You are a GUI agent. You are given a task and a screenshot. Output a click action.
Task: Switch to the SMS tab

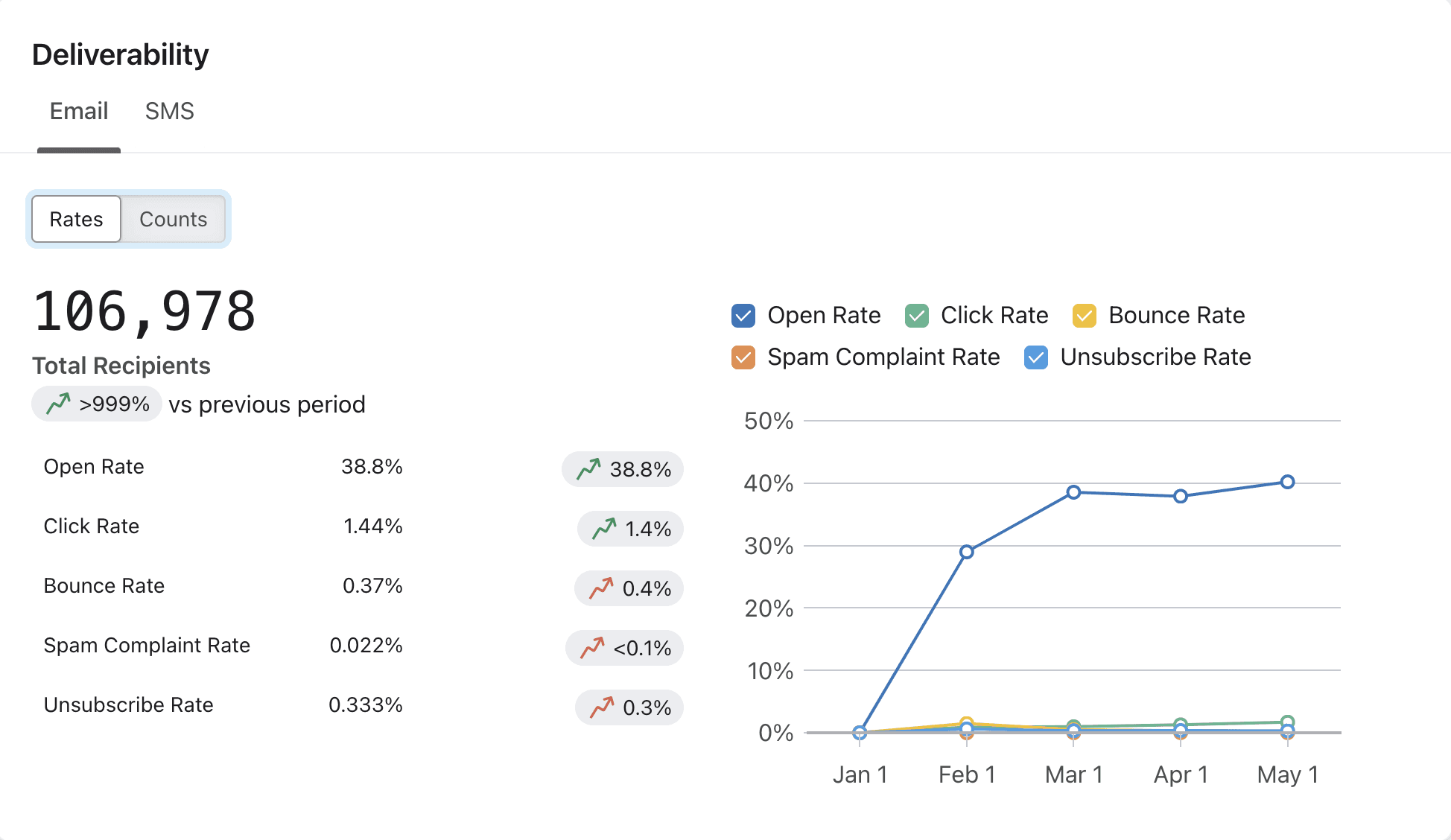(169, 112)
